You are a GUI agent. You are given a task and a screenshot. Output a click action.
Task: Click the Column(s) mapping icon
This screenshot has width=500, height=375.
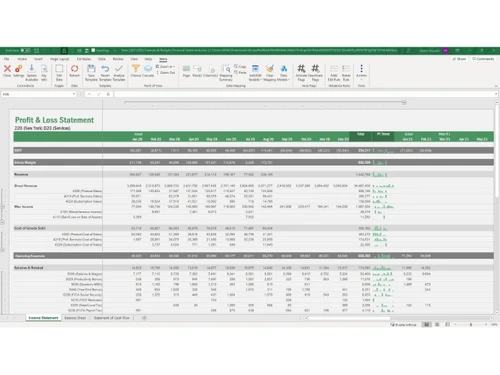click(x=211, y=69)
